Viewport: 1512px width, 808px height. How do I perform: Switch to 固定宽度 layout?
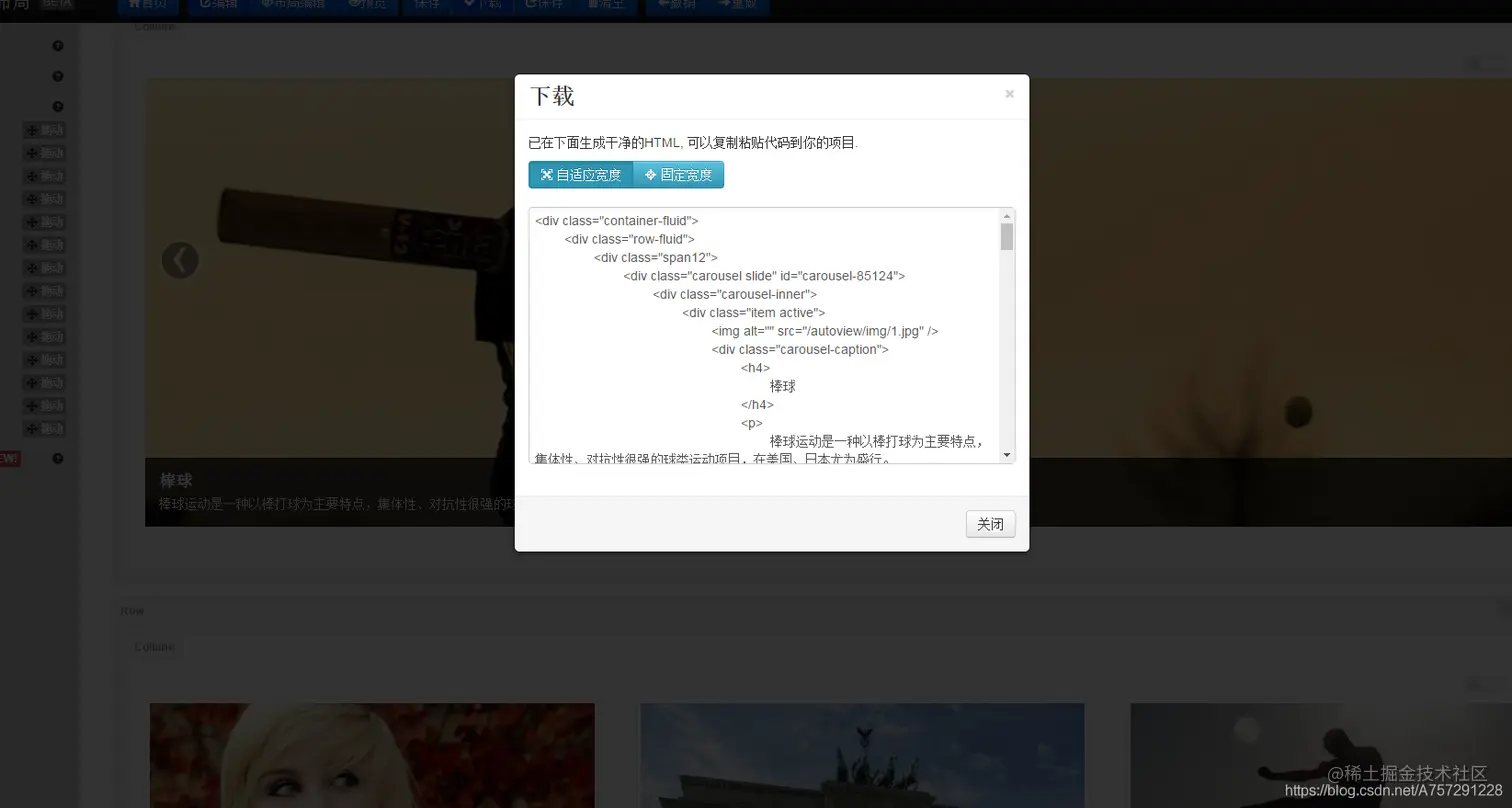coord(679,175)
